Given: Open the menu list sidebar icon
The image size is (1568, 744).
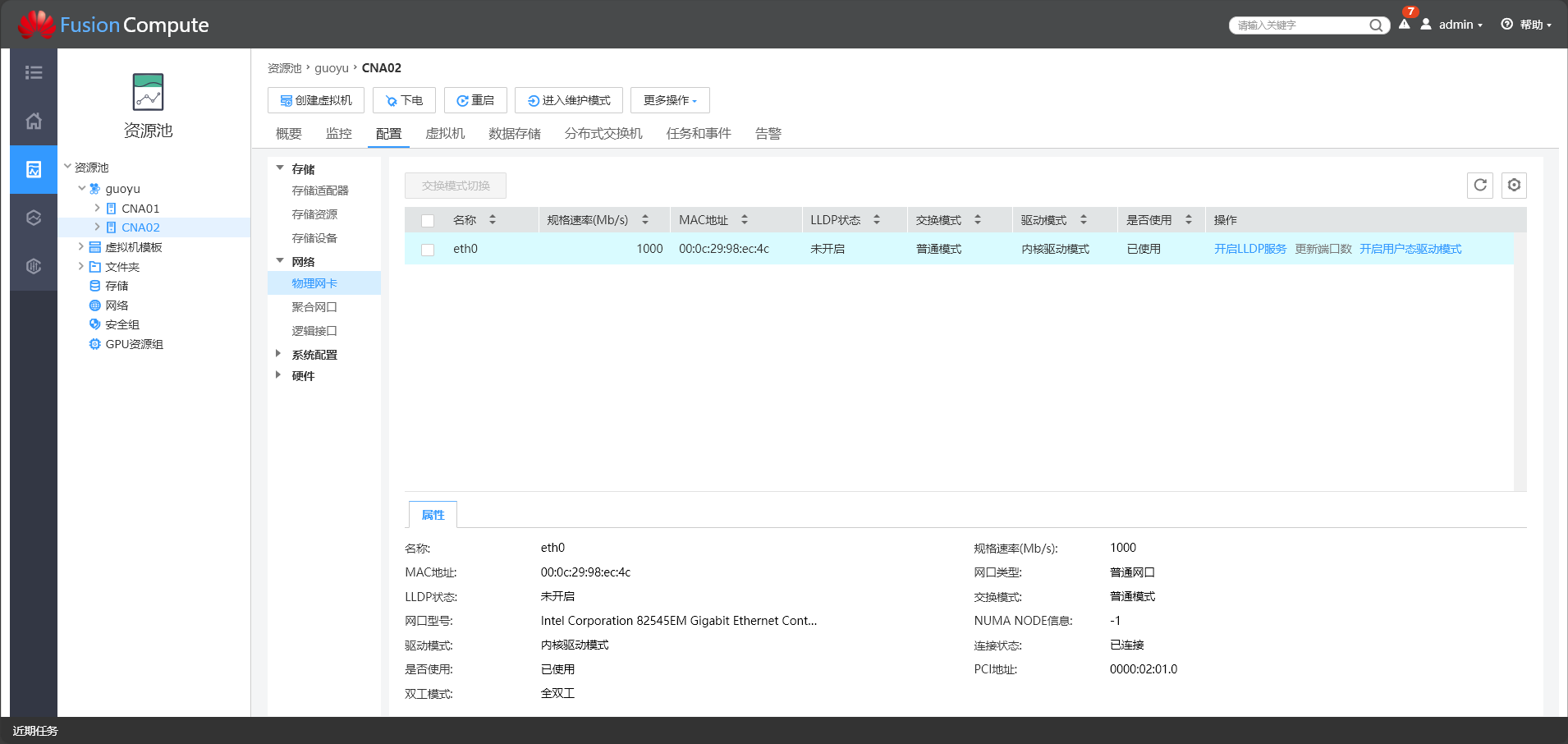Looking at the screenshot, I should tap(34, 72).
